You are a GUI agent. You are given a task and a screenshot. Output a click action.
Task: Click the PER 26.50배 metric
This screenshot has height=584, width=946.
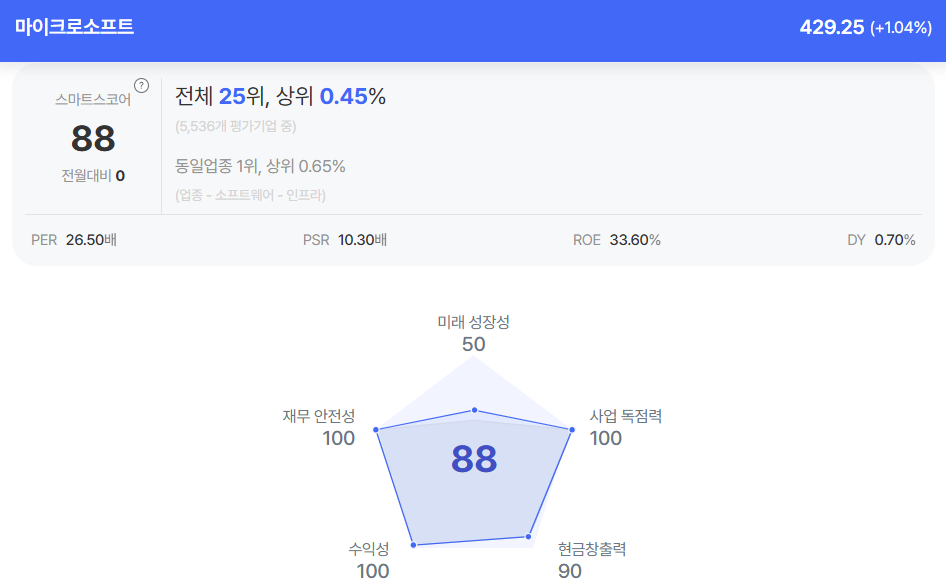(x=74, y=240)
